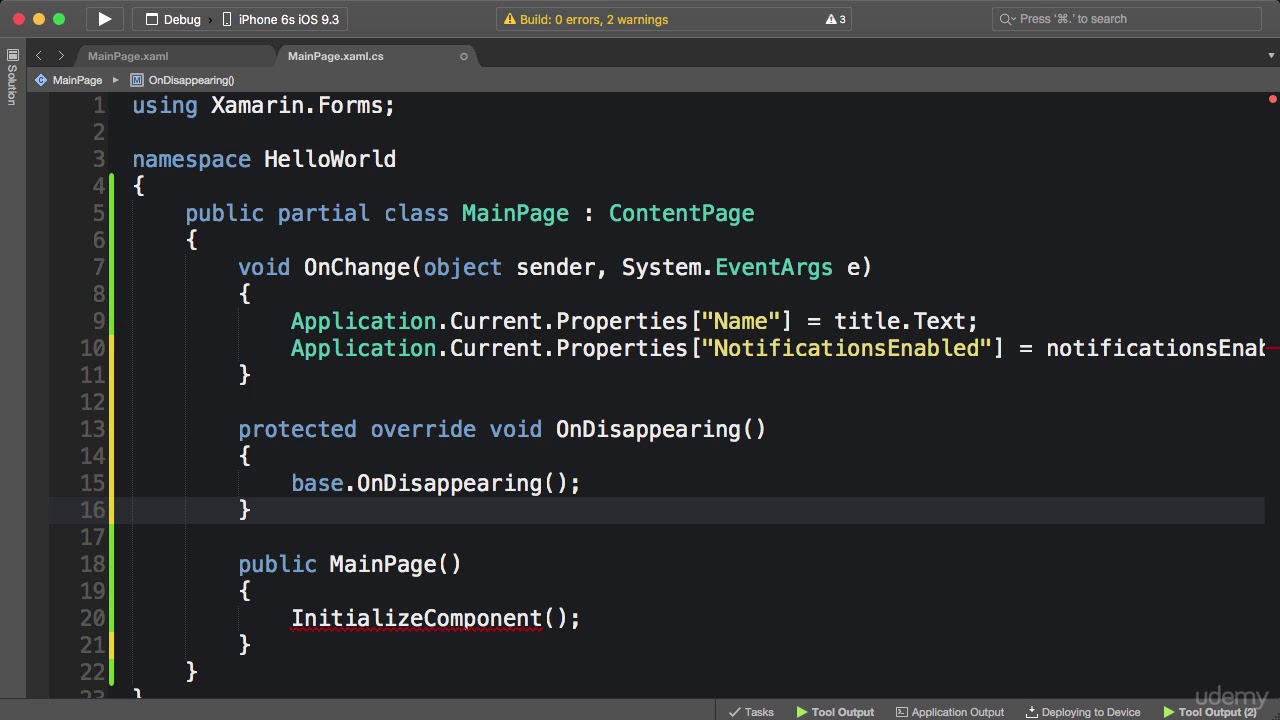The image size is (1280, 720).
Task: Click the red error marker in scrollbar
Action: point(1272,99)
